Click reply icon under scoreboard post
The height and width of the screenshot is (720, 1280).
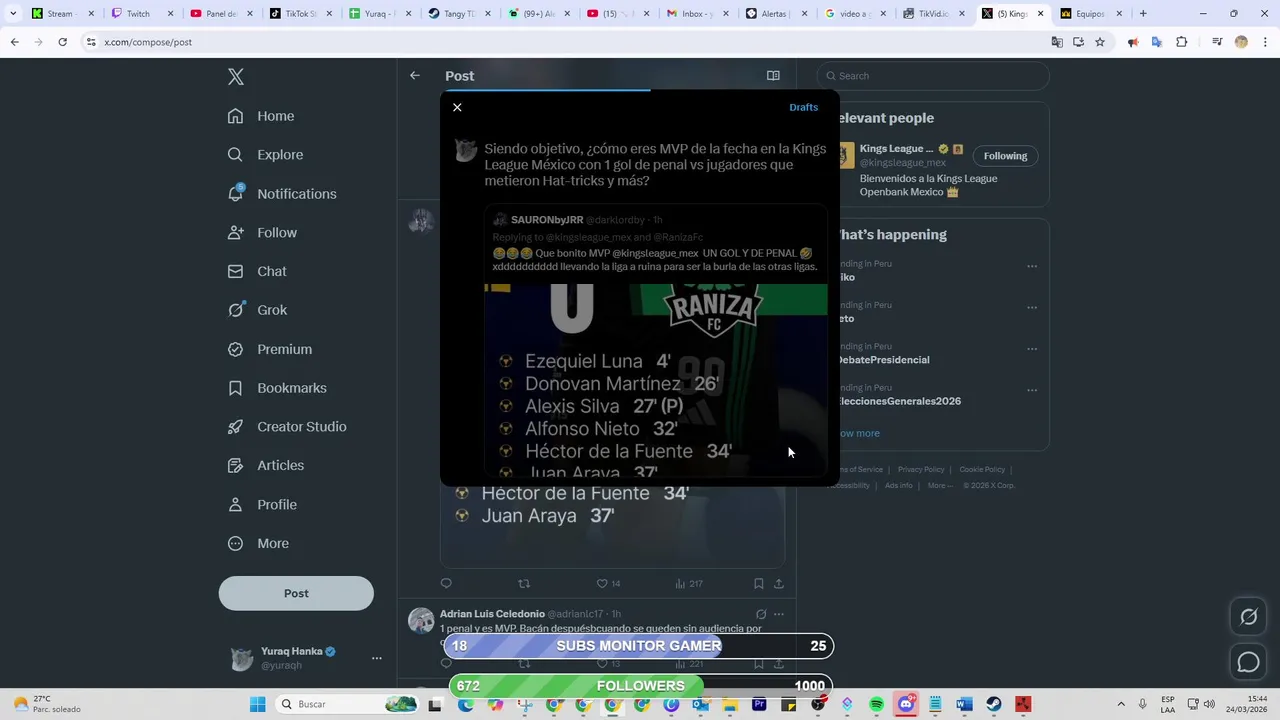[446, 584]
